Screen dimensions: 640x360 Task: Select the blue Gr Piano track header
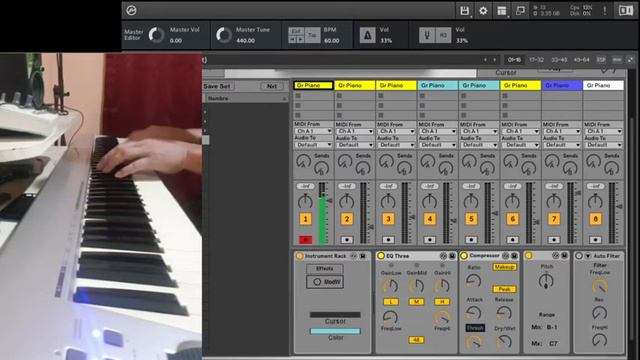(562, 85)
